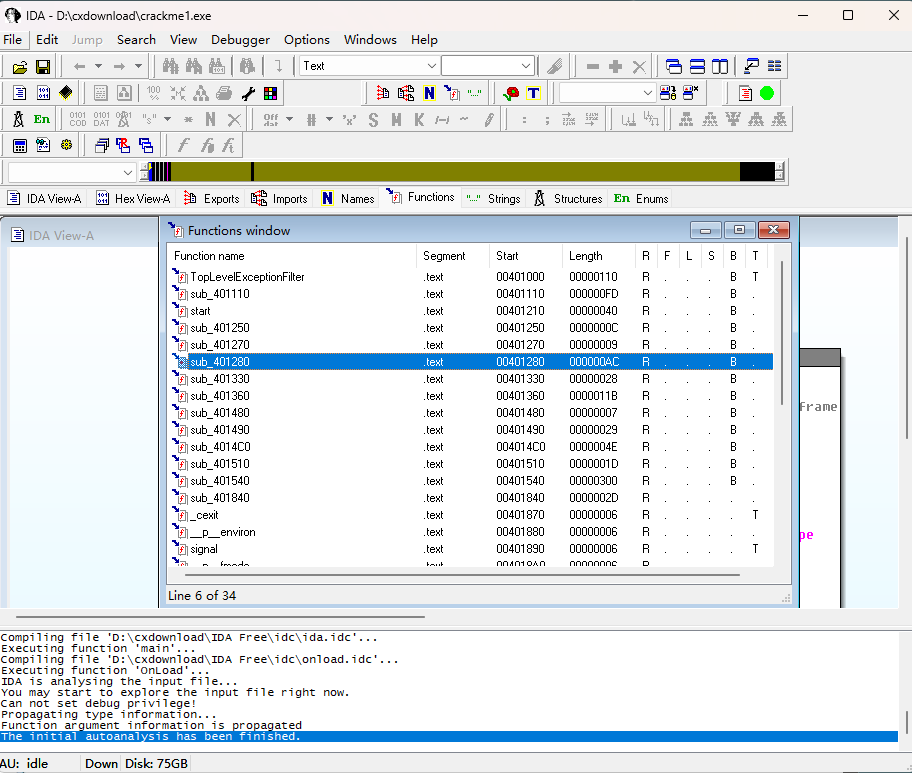
Task: Click the blue T icon in toolbar
Action: point(534,93)
